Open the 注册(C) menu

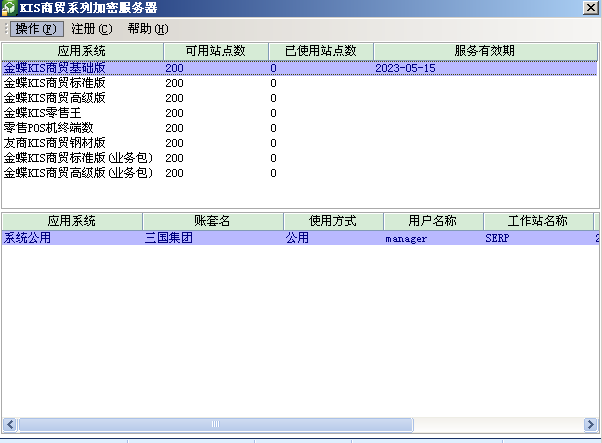(92, 29)
